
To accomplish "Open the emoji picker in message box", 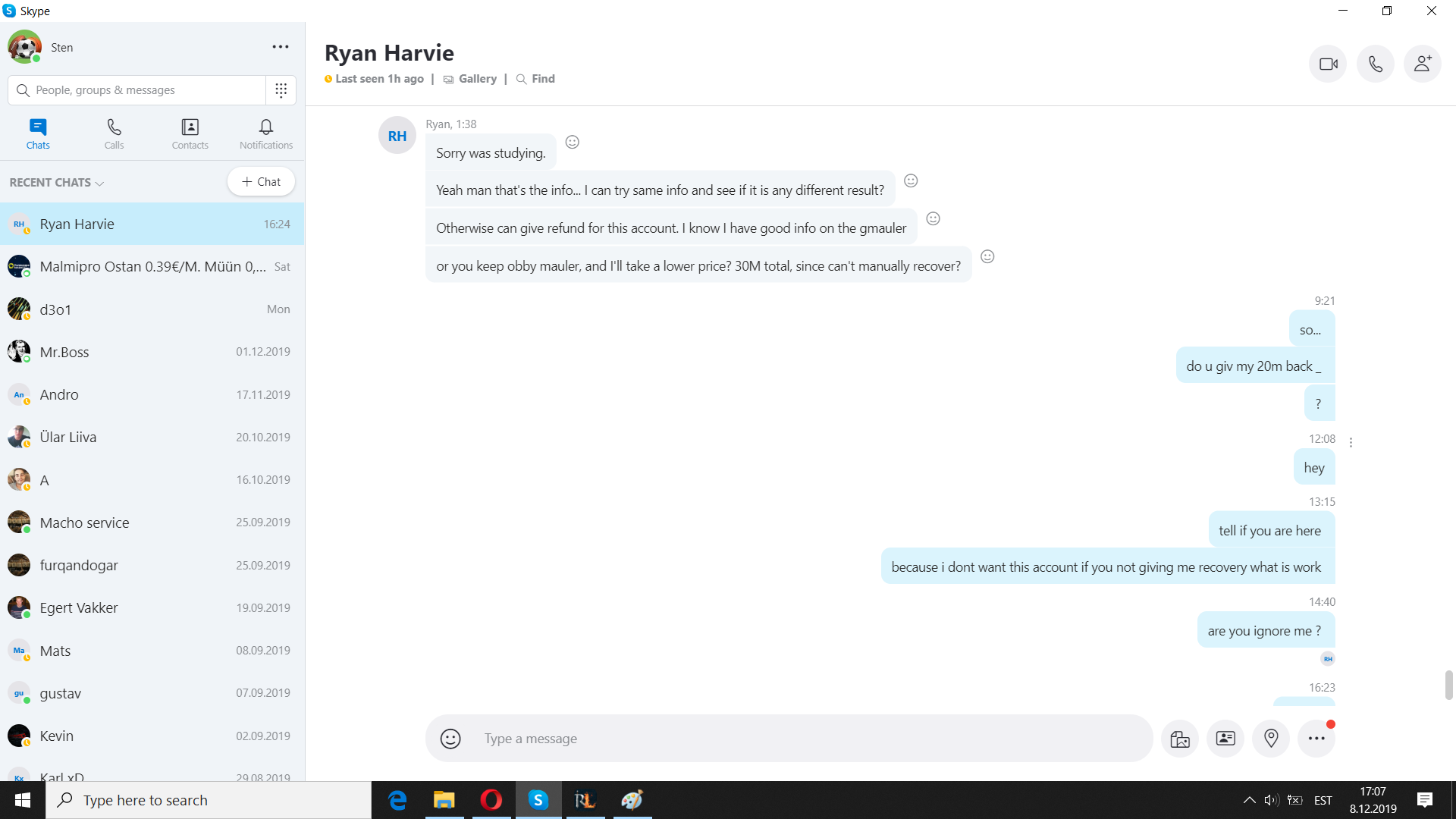I will [450, 739].
